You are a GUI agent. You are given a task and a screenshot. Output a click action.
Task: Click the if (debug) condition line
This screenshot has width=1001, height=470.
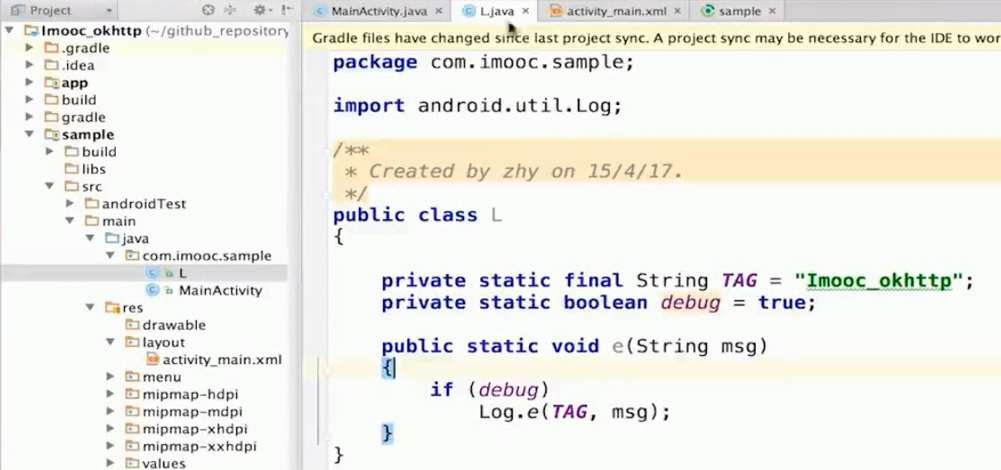(490, 389)
